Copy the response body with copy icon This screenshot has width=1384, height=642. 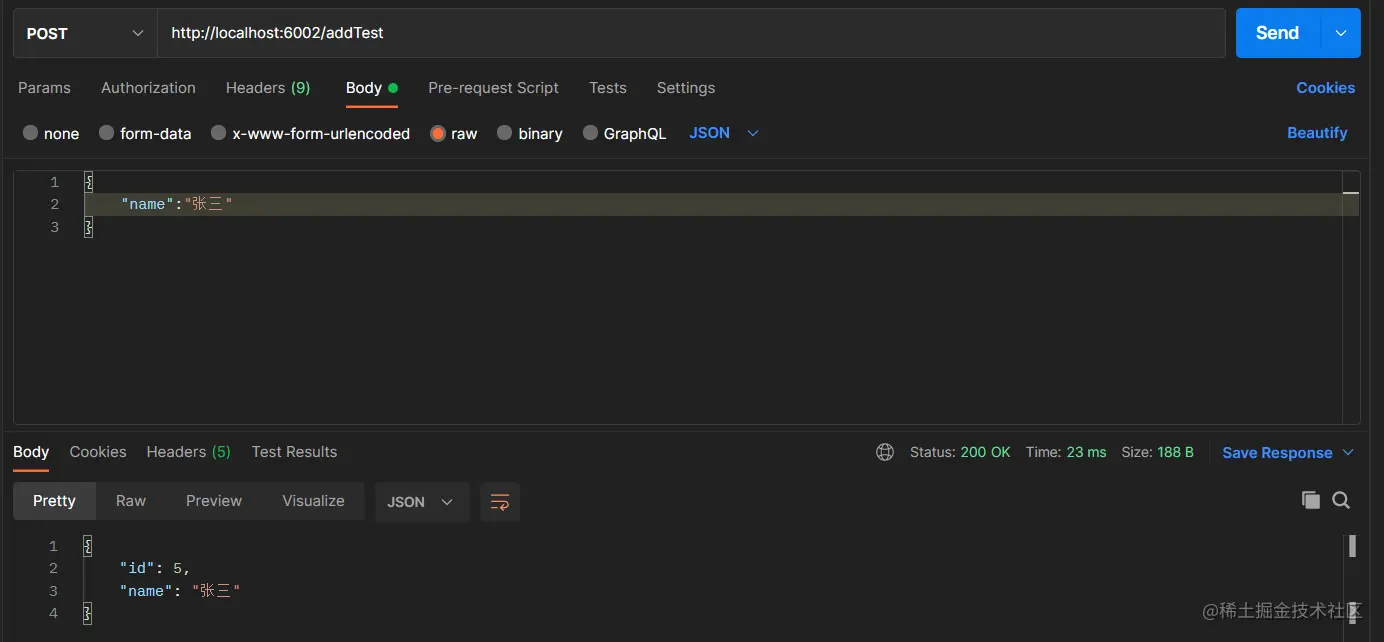pos(1310,500)
